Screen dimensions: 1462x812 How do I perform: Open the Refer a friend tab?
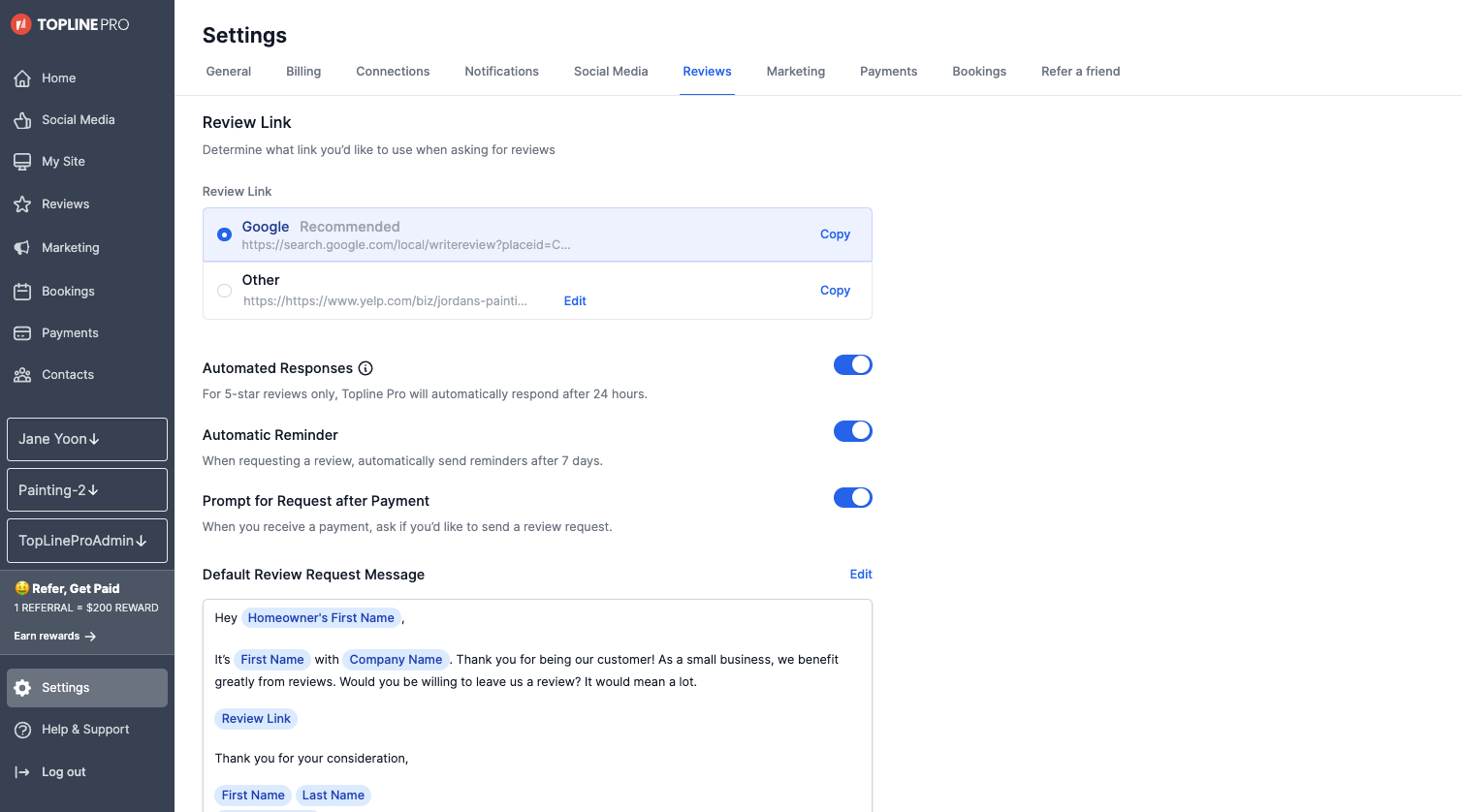1081,72
